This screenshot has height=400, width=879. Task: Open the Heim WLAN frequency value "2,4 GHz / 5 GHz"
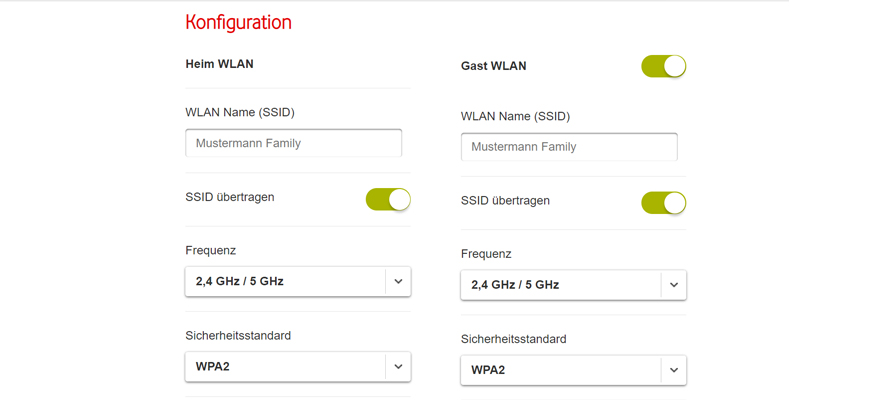240,282
